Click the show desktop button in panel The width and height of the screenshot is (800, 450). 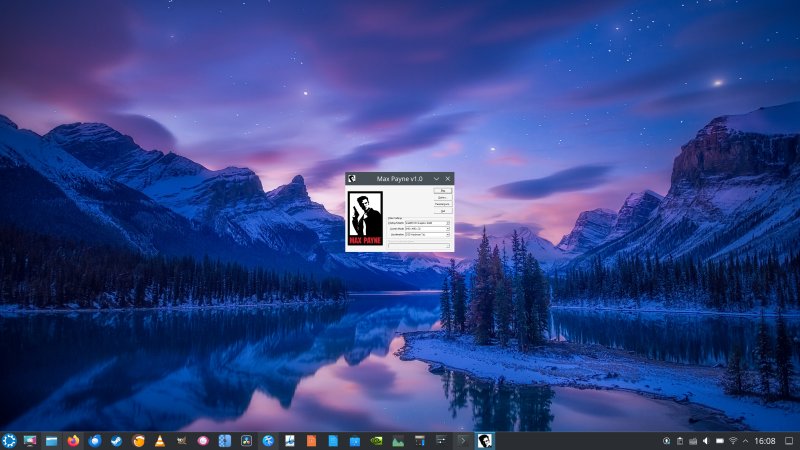click(789, 441)
